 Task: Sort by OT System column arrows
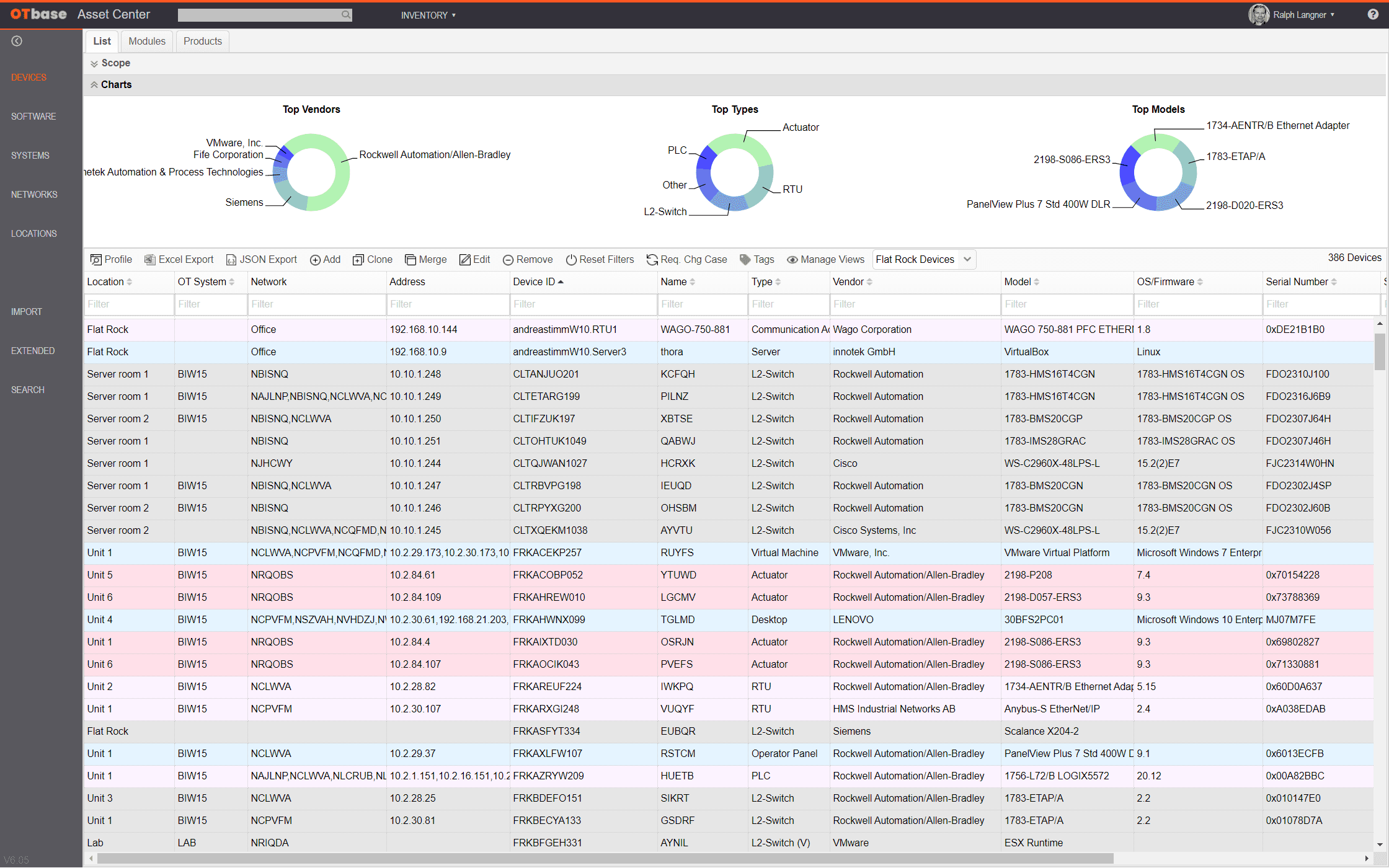[232, 282]
